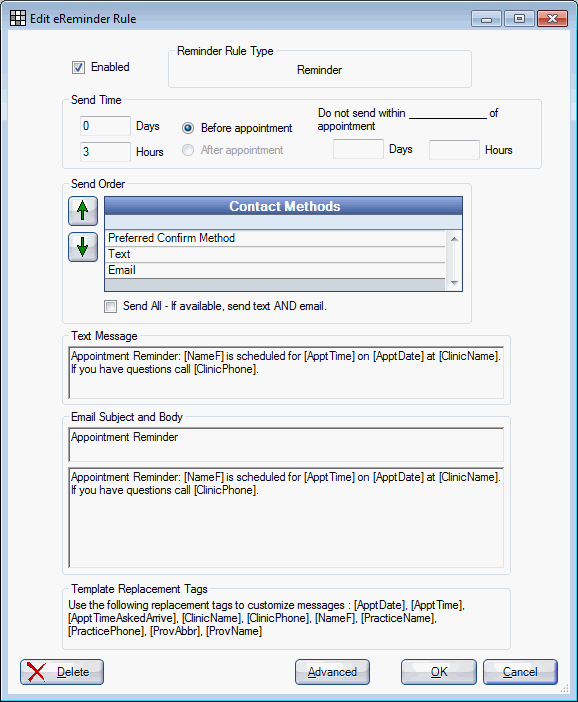Select the Preferred Confirm Method row
578x702 pixels.
point(275,238)
